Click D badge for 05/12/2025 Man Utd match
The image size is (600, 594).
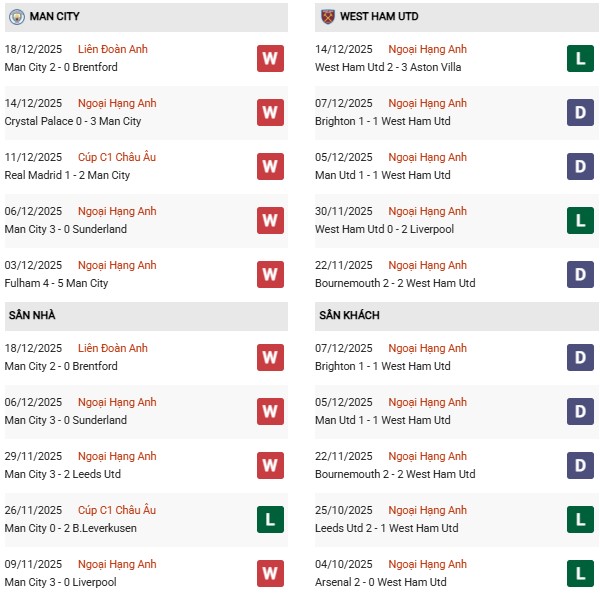(580, 166)
